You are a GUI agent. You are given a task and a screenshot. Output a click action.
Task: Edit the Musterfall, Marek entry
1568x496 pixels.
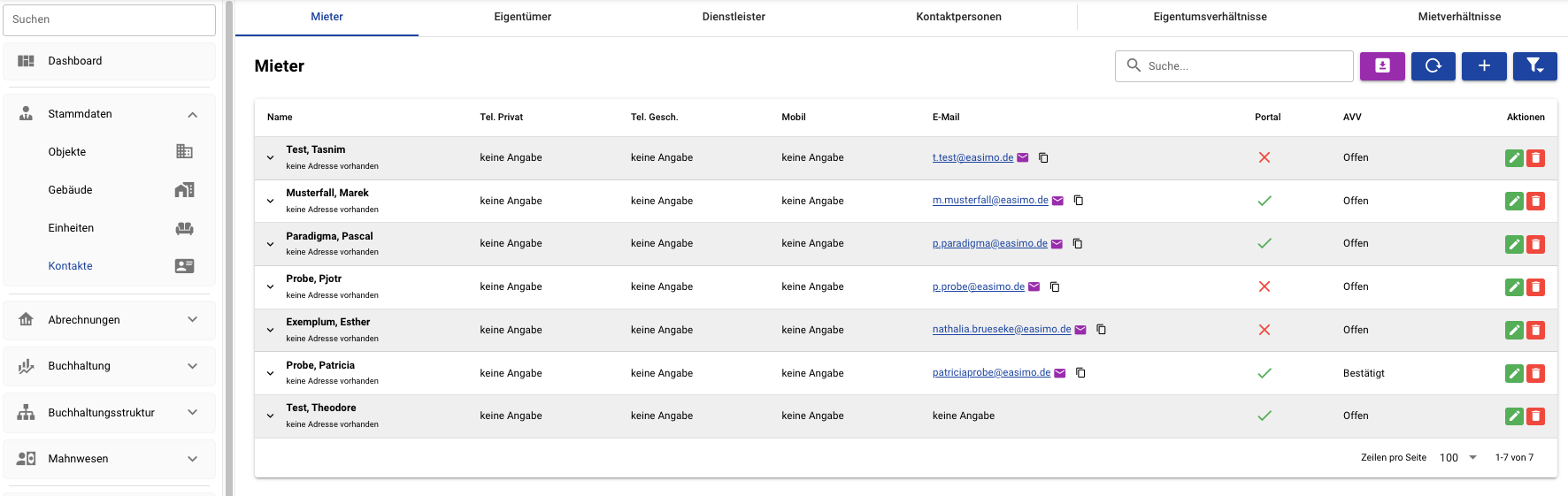click(1514, 202)
